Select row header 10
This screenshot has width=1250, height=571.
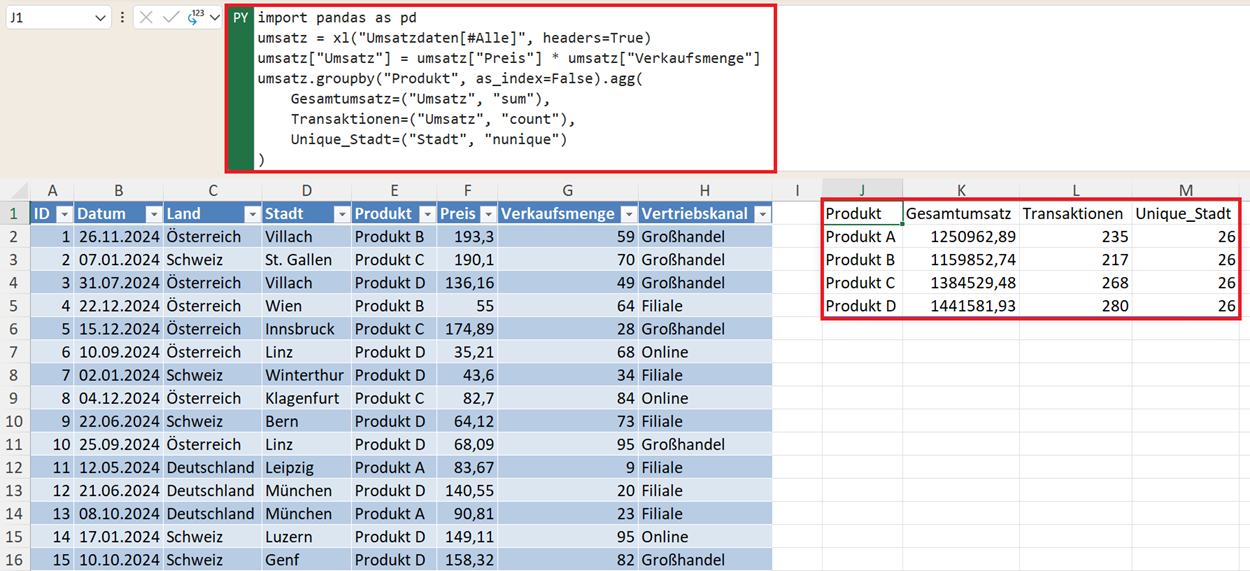click(x=15, y=444)
